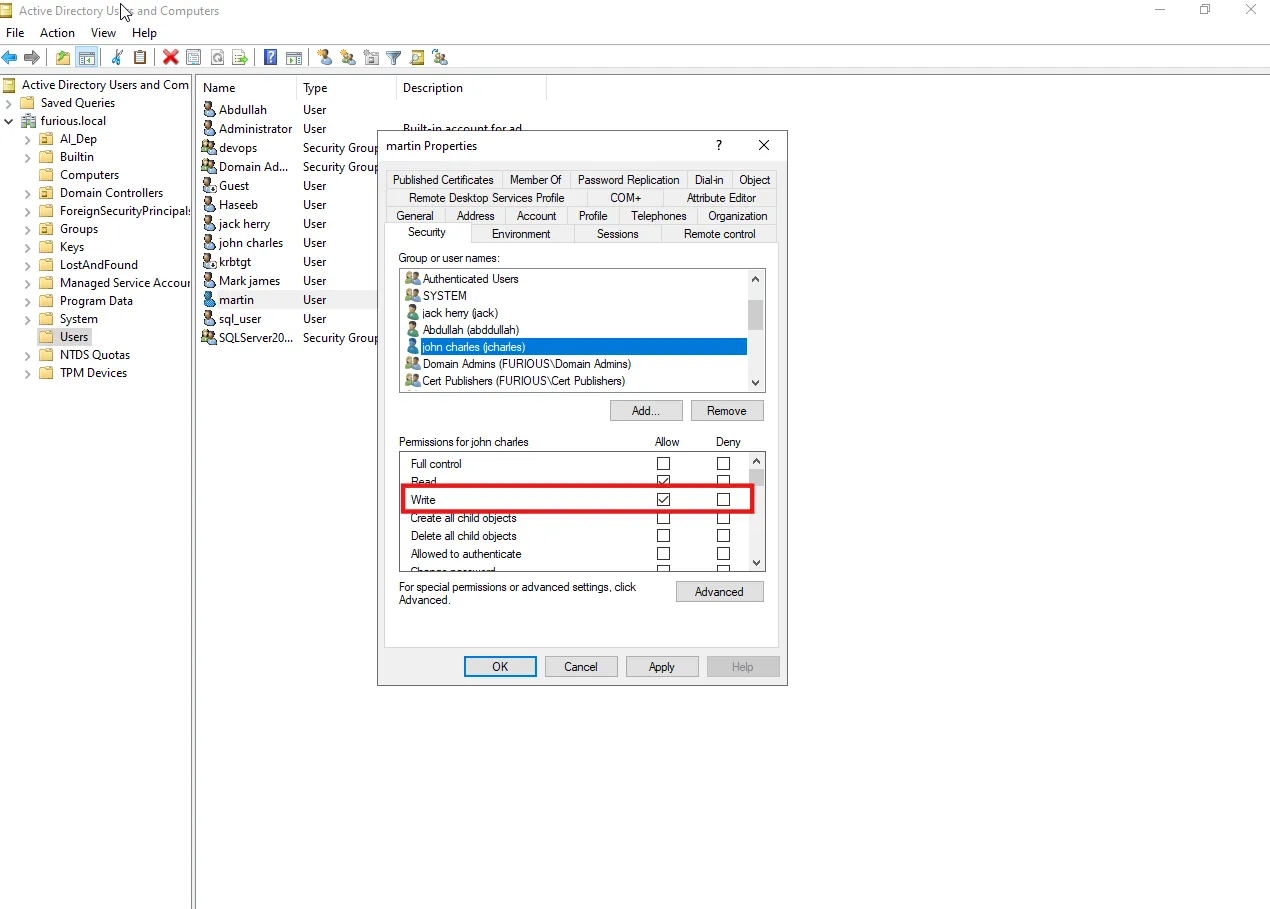
Task: Check Allow for Full control permission
Action: [x=663, y=464]
